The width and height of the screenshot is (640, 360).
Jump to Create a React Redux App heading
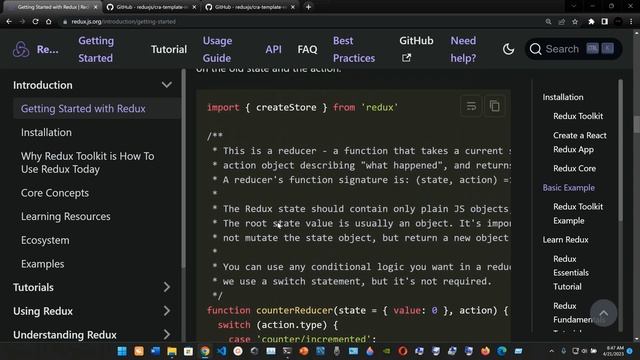(580, 142)
